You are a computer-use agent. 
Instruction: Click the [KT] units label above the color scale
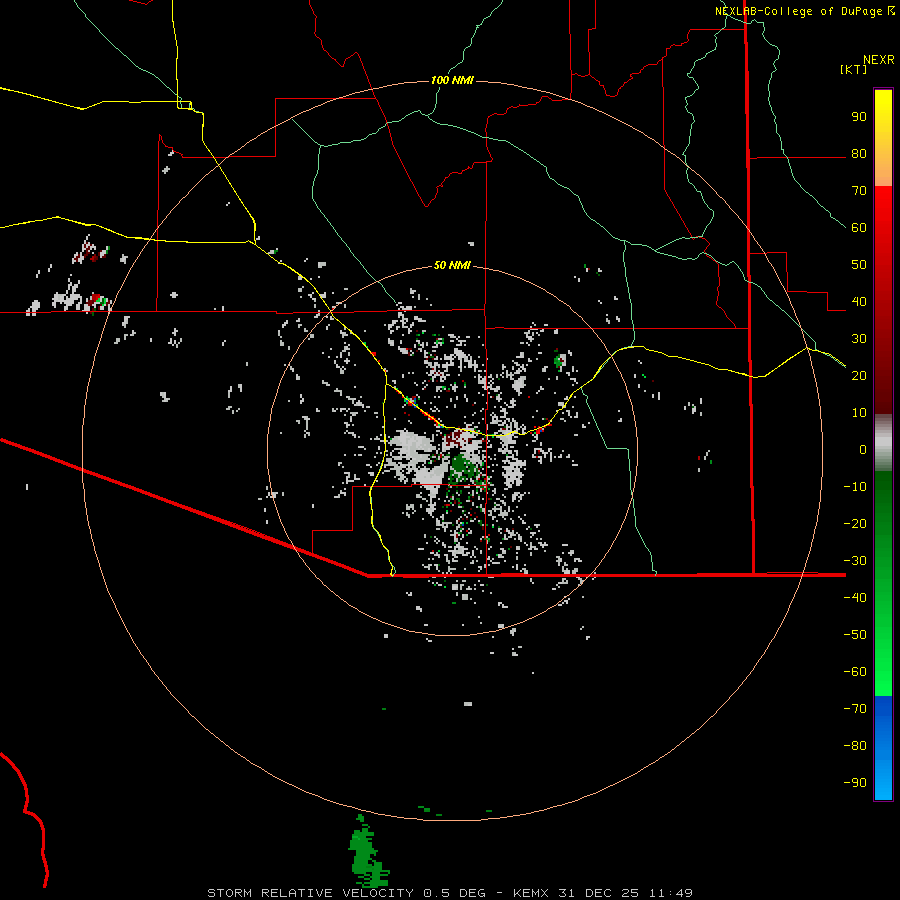pyautogui.click(x=854, y=69)
